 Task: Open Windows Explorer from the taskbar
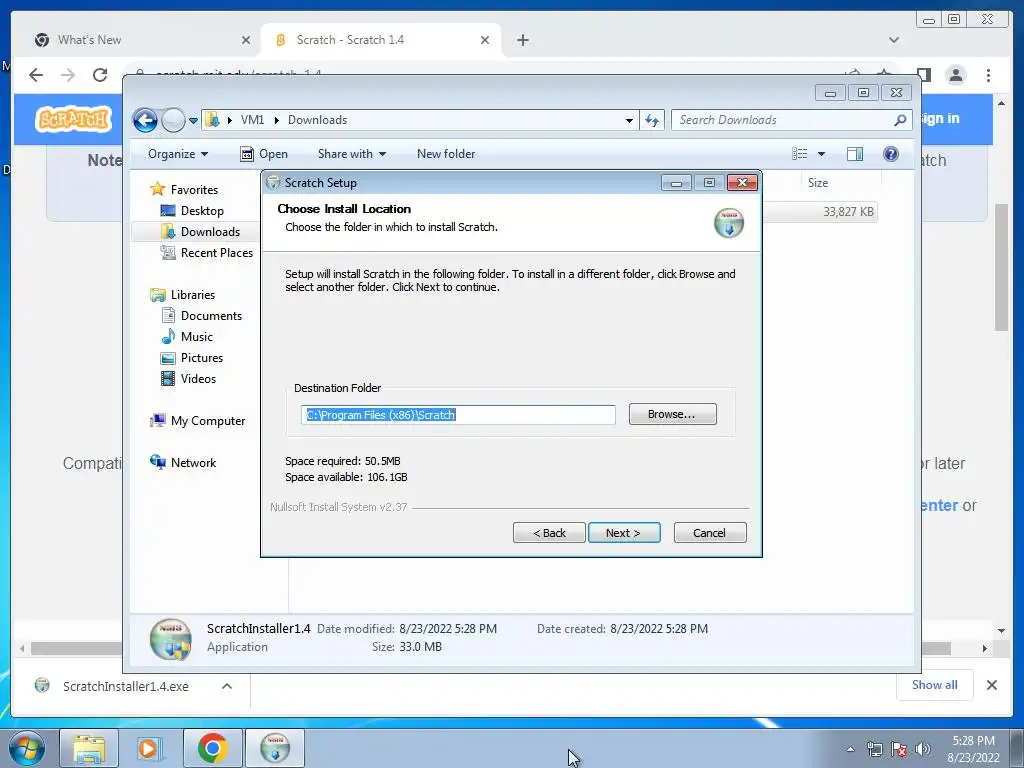tap(89, 748)
